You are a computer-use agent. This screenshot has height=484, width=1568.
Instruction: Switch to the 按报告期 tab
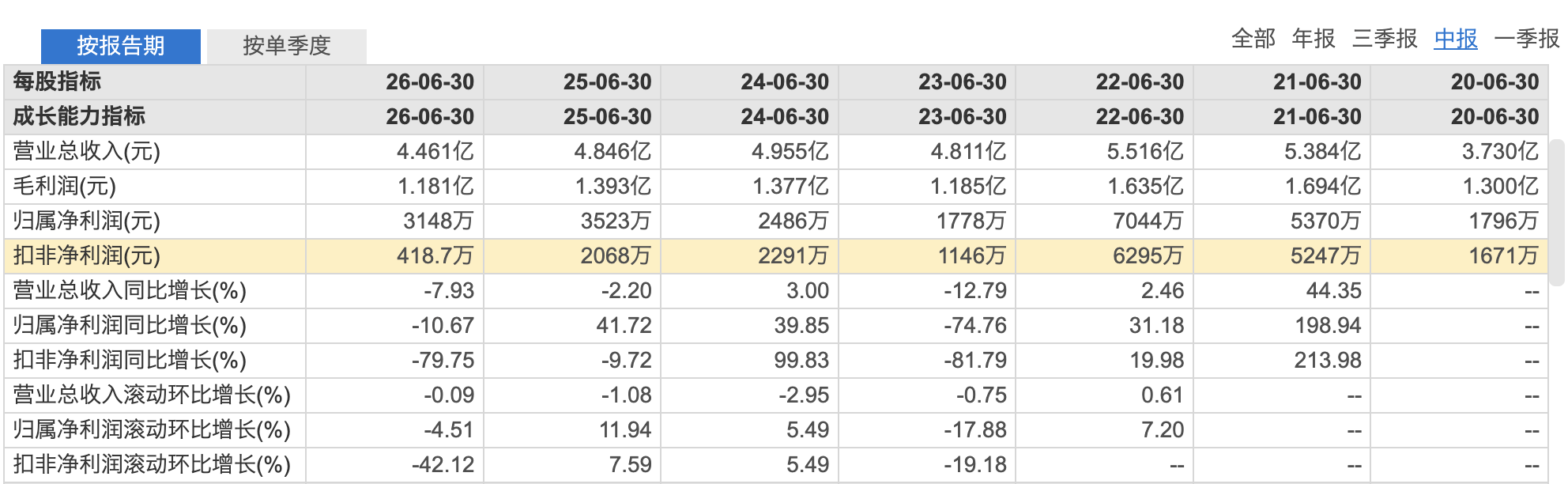pos(121,46)
